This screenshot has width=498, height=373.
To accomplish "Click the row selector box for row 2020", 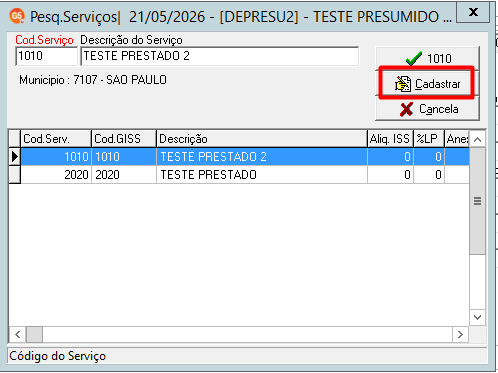I will click(15, 175).
